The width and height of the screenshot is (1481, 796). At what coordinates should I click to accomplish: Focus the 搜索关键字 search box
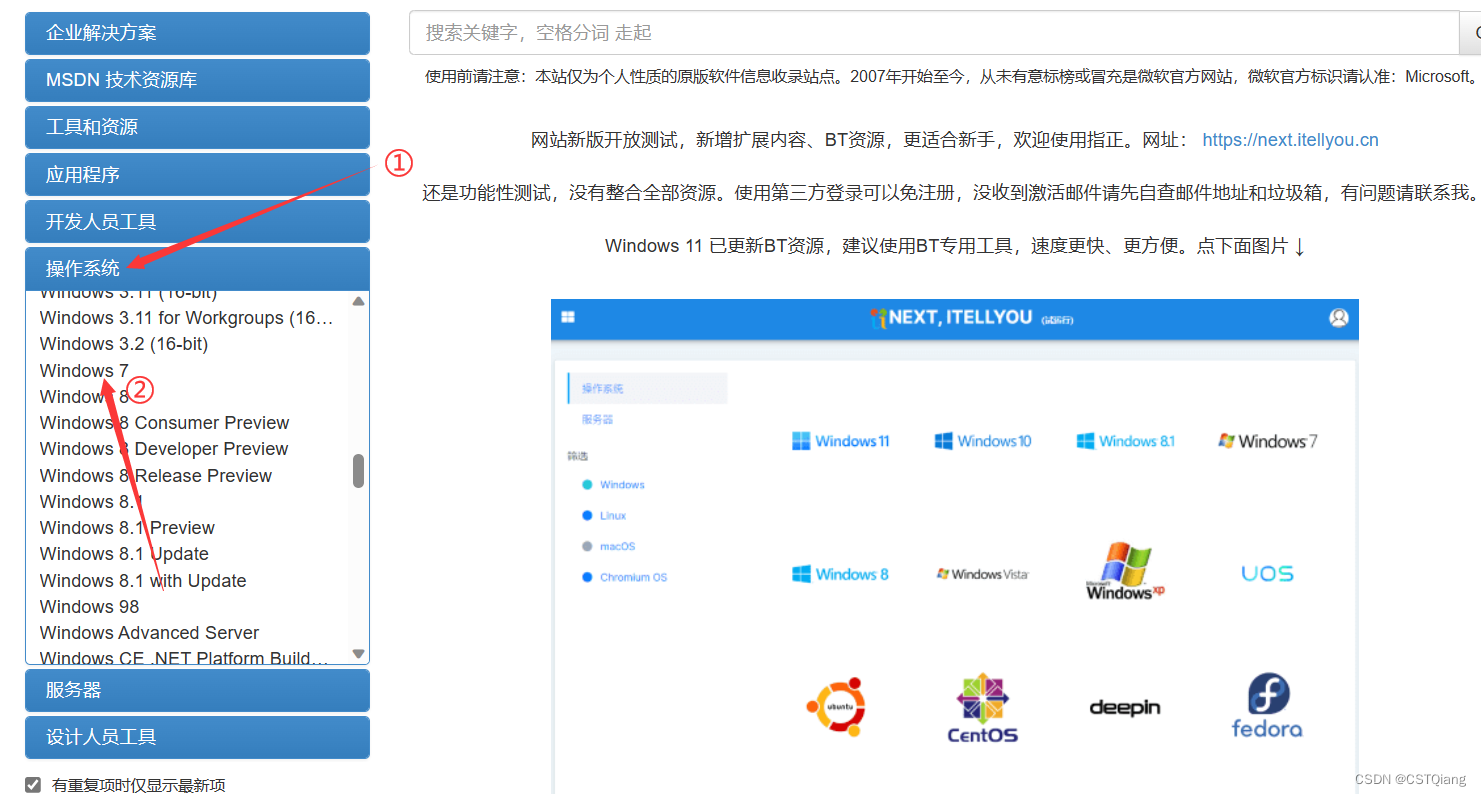point(934,33)
